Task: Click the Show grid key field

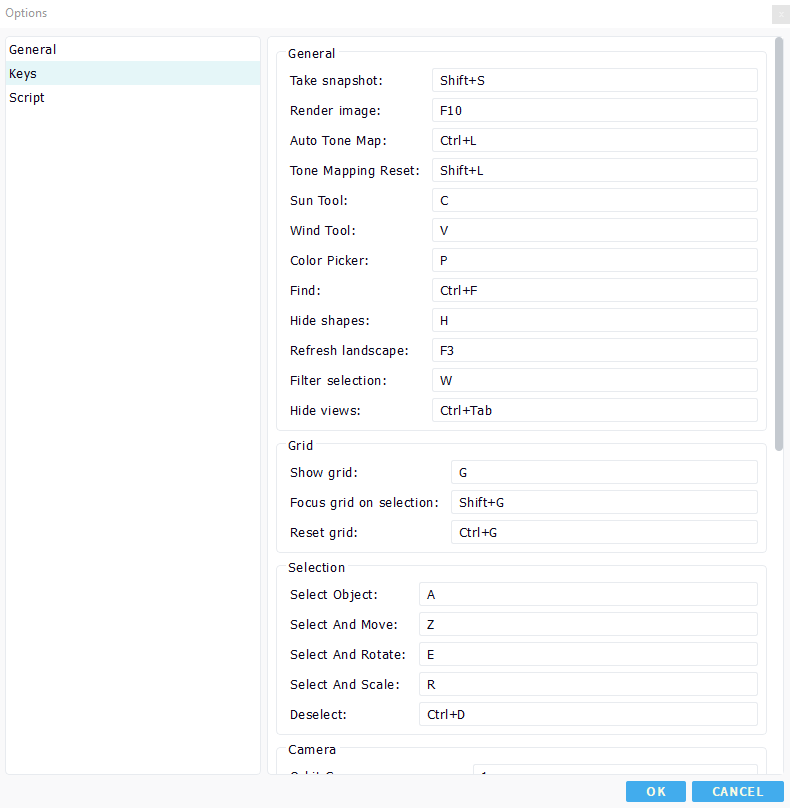Action: tap(603, 473)
